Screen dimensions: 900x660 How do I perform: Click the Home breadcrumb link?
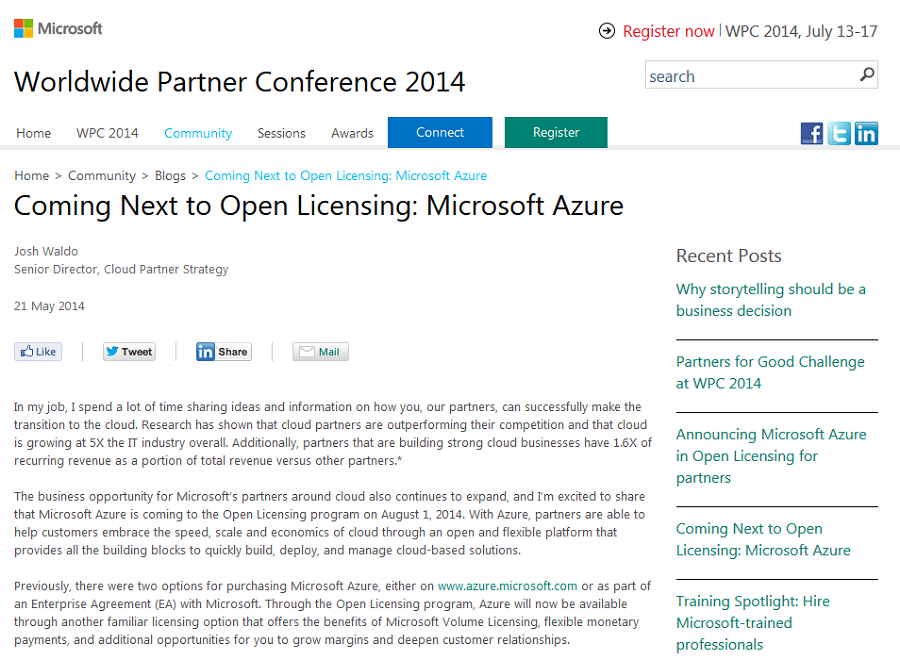click(32, 176)
